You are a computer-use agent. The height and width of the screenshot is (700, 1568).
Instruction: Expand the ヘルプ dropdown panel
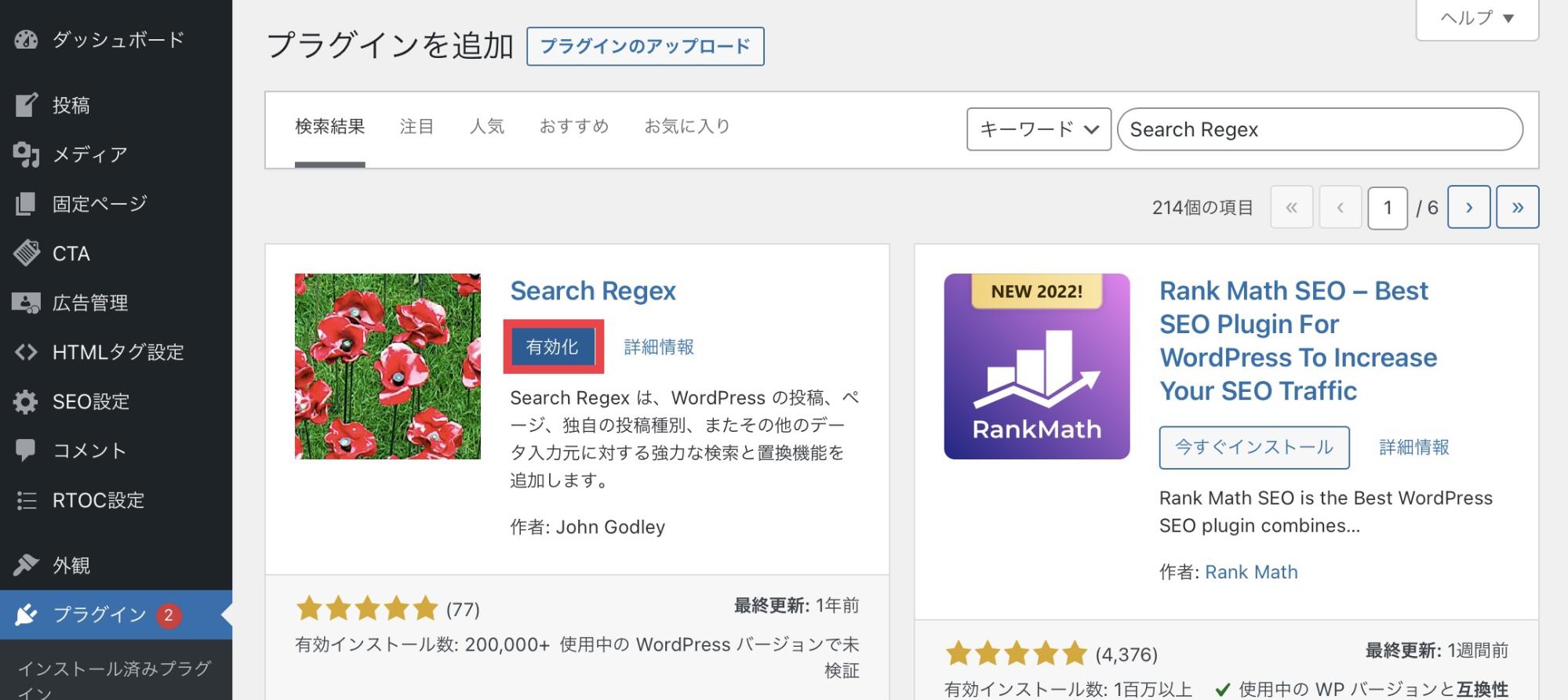coord(1477,17)
